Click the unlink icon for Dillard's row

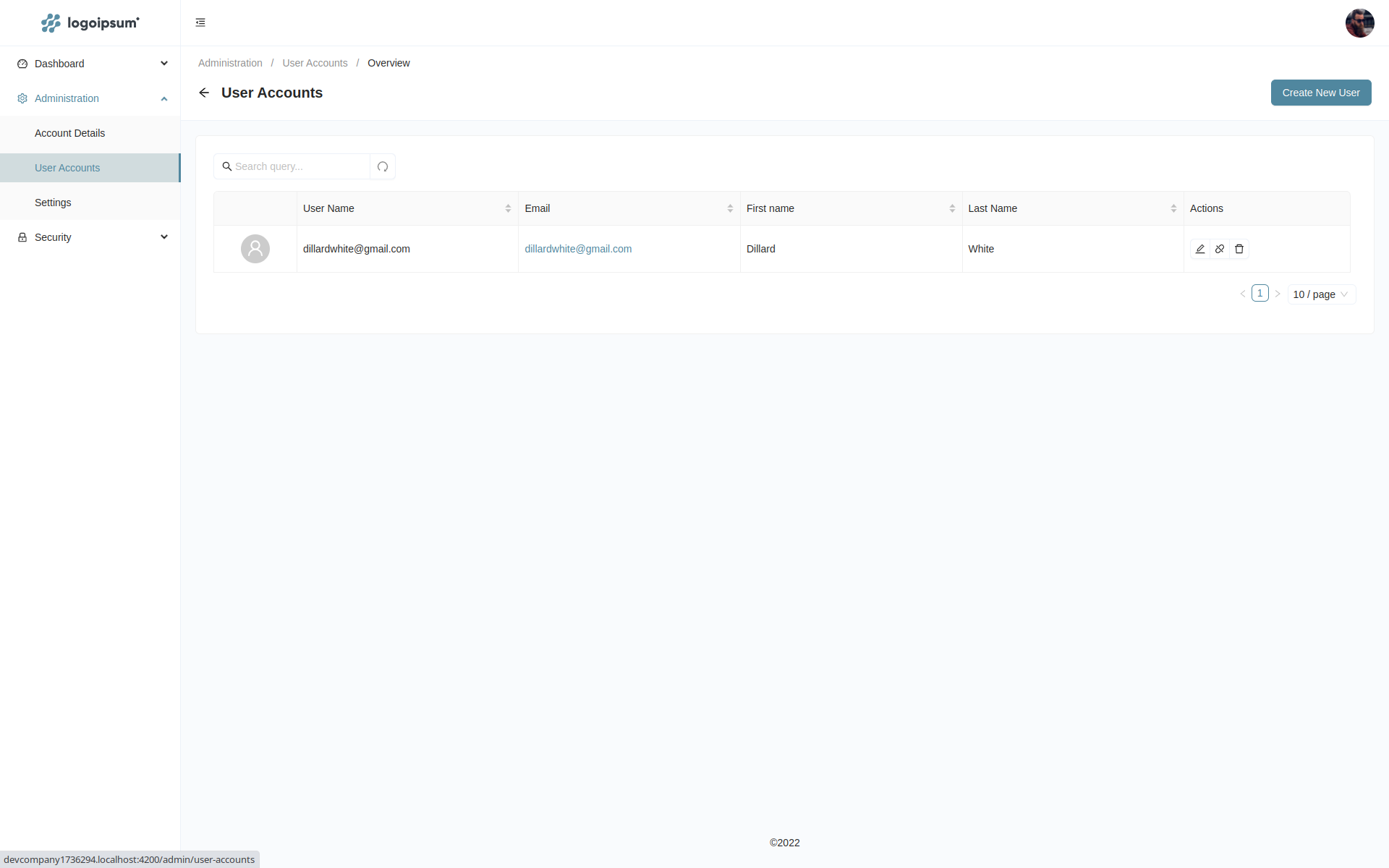tap(1220, 249)
